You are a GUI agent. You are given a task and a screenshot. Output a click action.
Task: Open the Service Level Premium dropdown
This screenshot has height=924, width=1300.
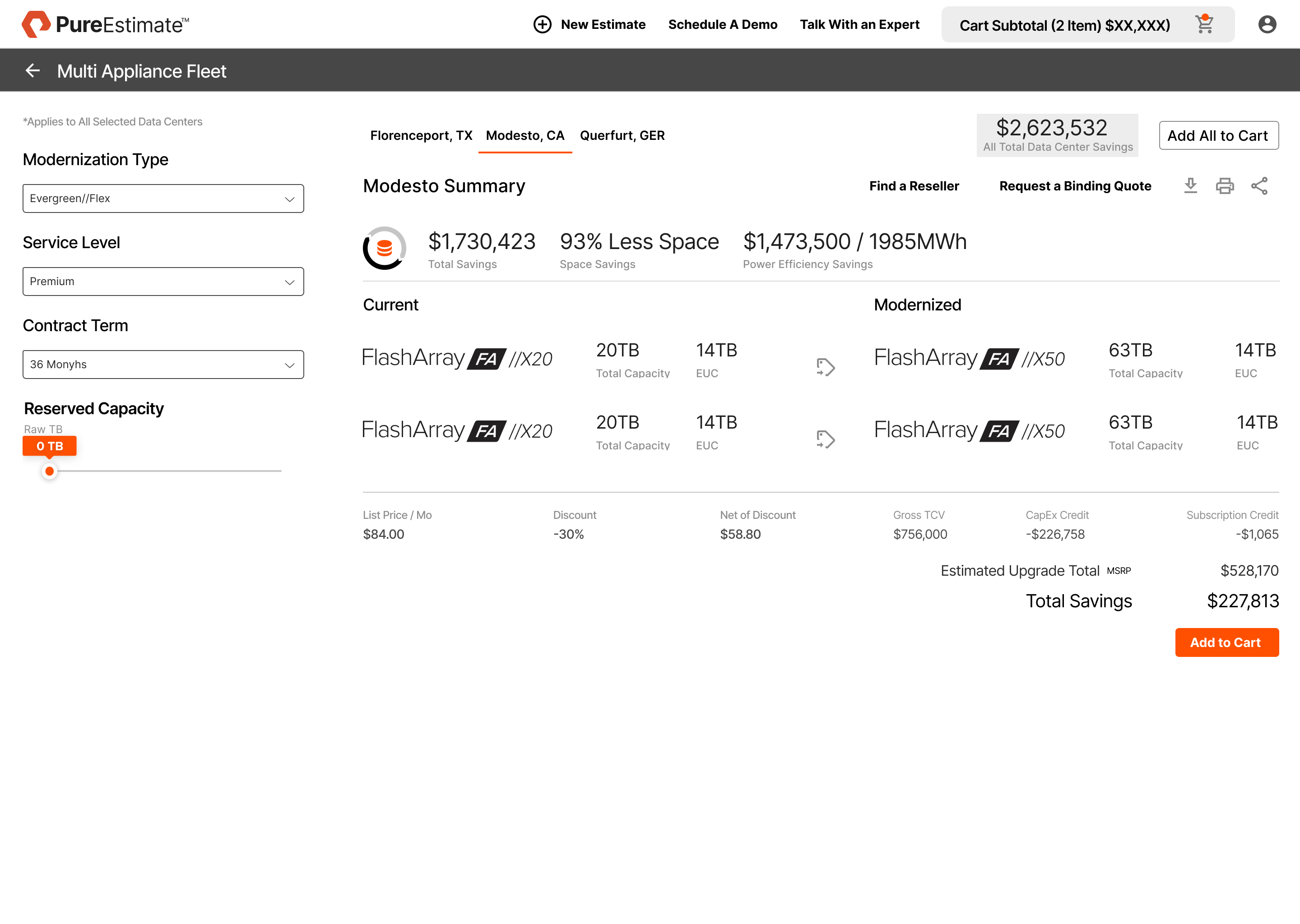pyautogui.click(x=163, y=282)
